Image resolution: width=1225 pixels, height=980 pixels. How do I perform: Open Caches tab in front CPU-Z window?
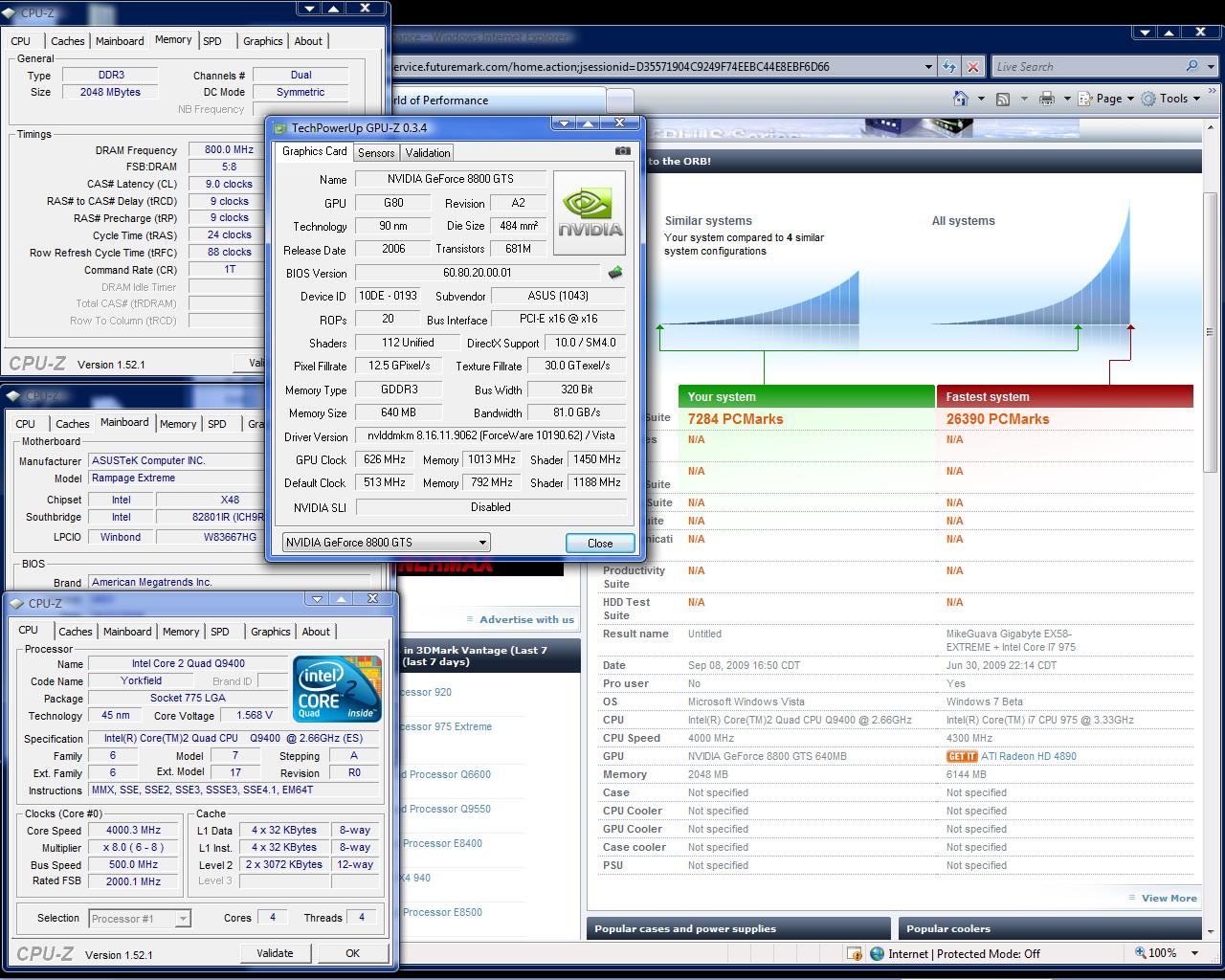(76, 632)
